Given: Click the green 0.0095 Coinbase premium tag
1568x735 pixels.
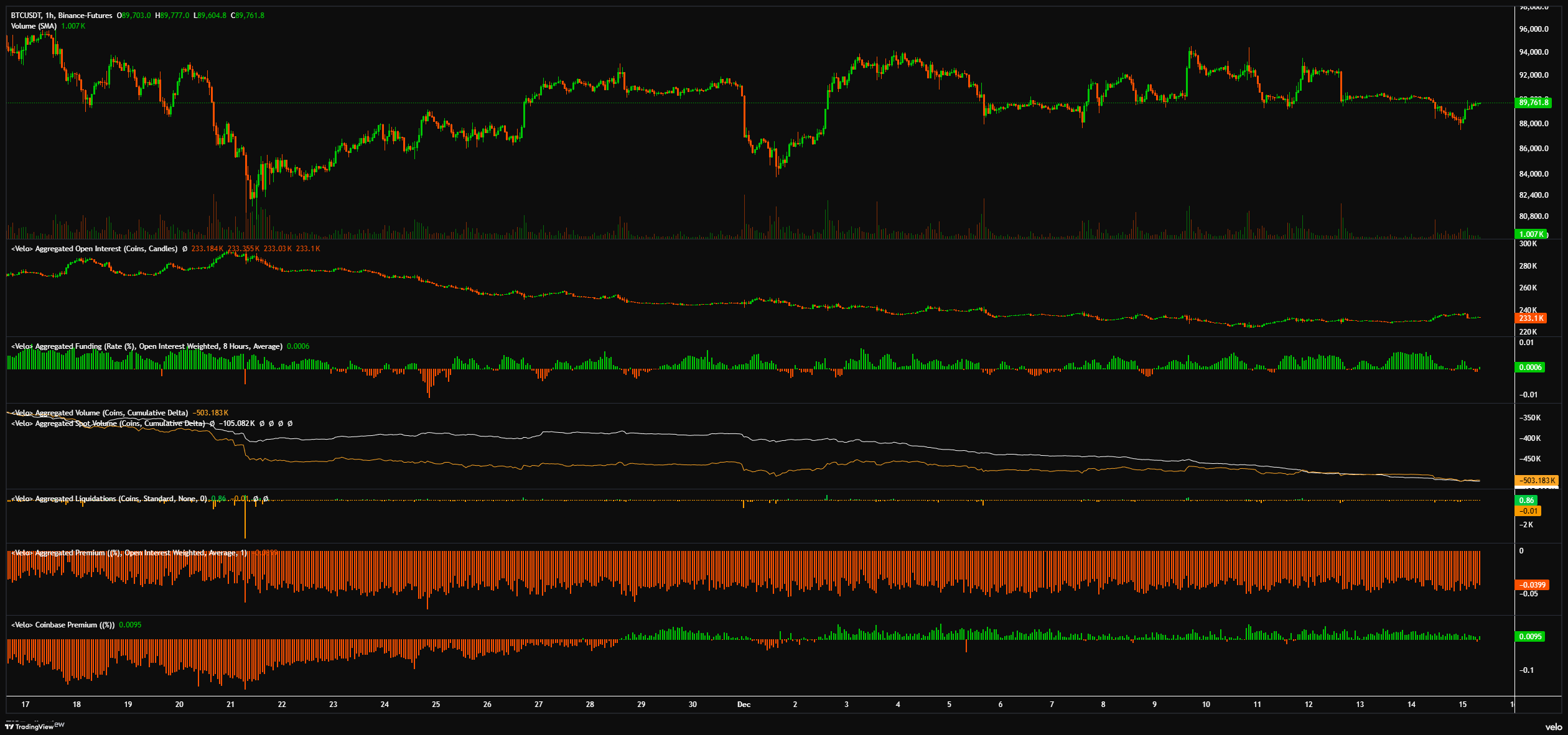Looking at the screenshot, I should 1530,637.
